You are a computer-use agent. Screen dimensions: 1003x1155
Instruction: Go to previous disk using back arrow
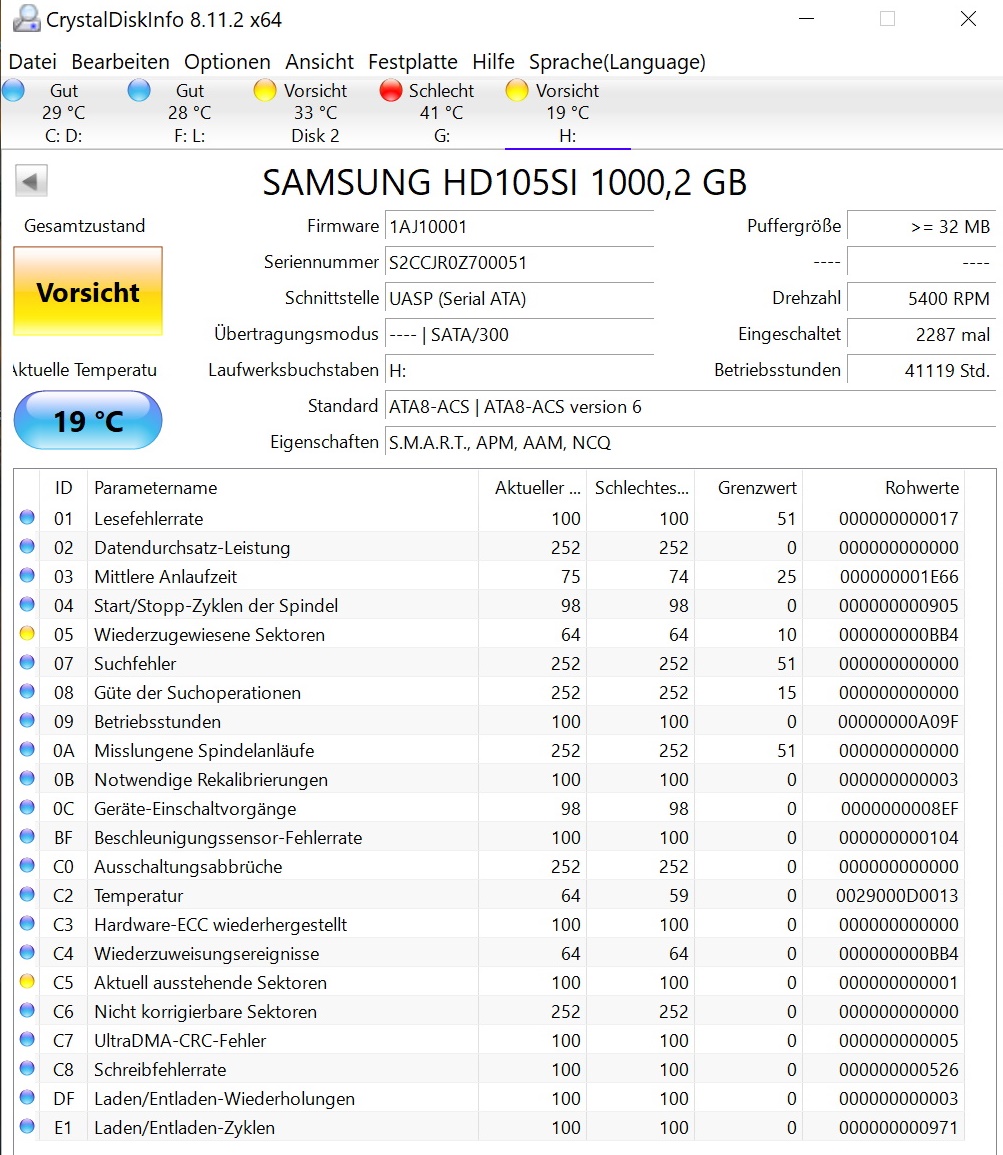coord(32,181)
